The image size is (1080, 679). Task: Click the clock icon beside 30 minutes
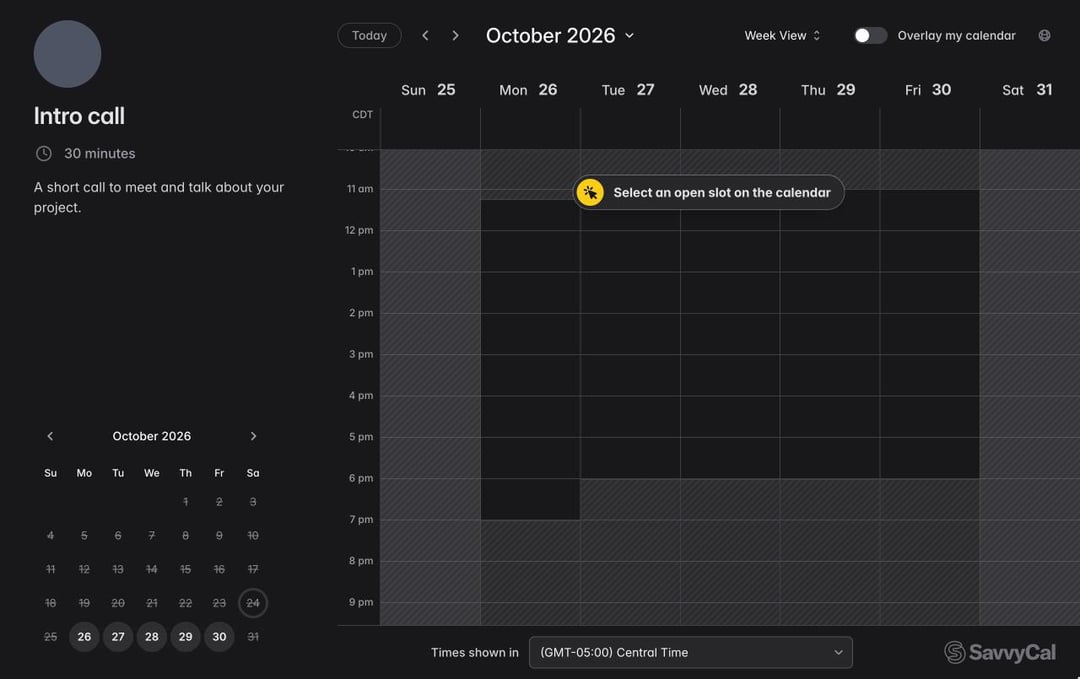pyautogui.click(x=43, y=154)
